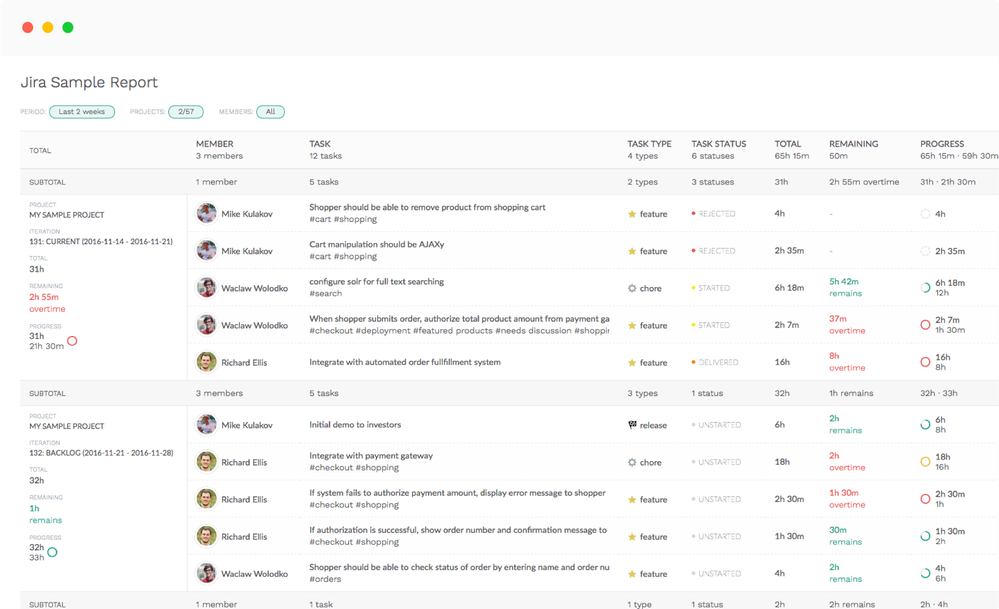Click red progress circle next to 2h 30m / 1h

click(925, 499)
